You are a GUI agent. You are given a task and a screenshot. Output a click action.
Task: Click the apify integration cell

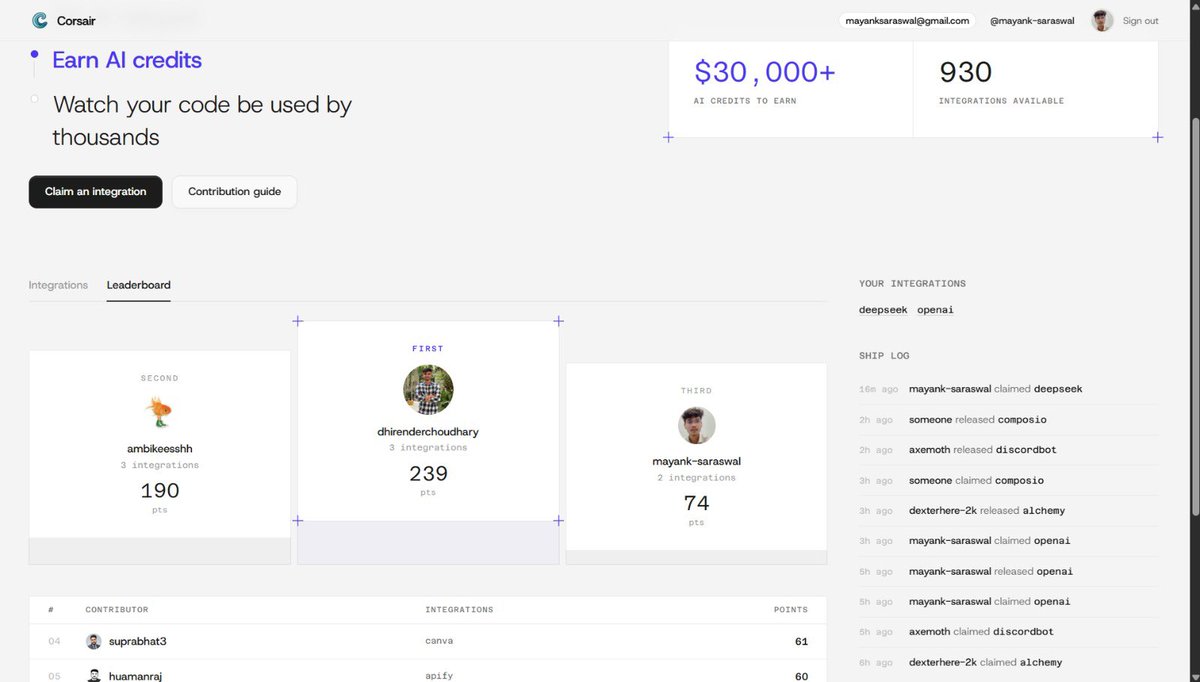[x=440, y=676]
